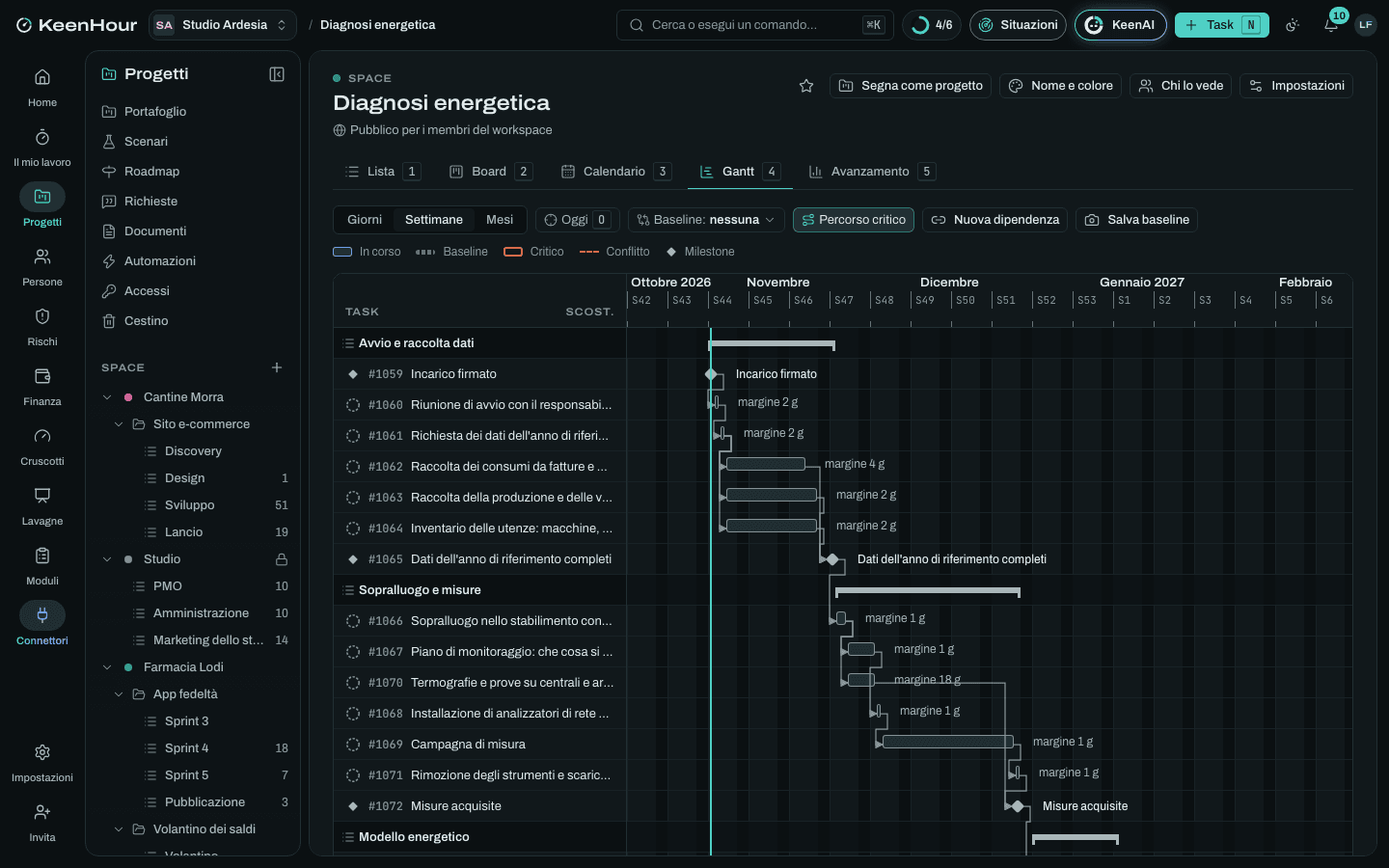Click the Salva baseline button
Viewport: 1389px width, 868px height.
click(x=1136, y=220)
